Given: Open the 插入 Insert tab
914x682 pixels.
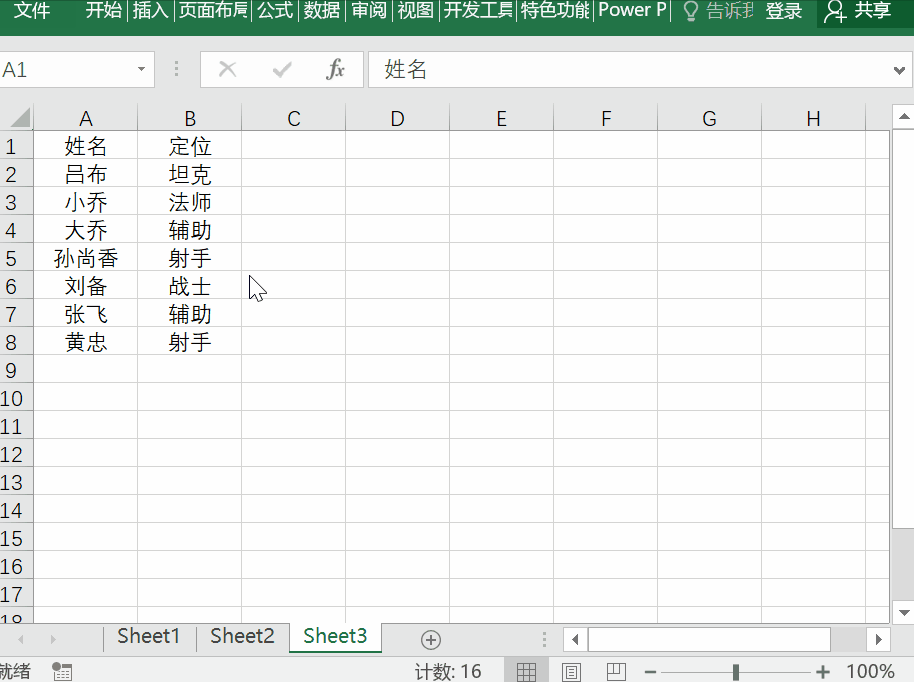Looking at the screenshot, I should (x=150, y=10).
